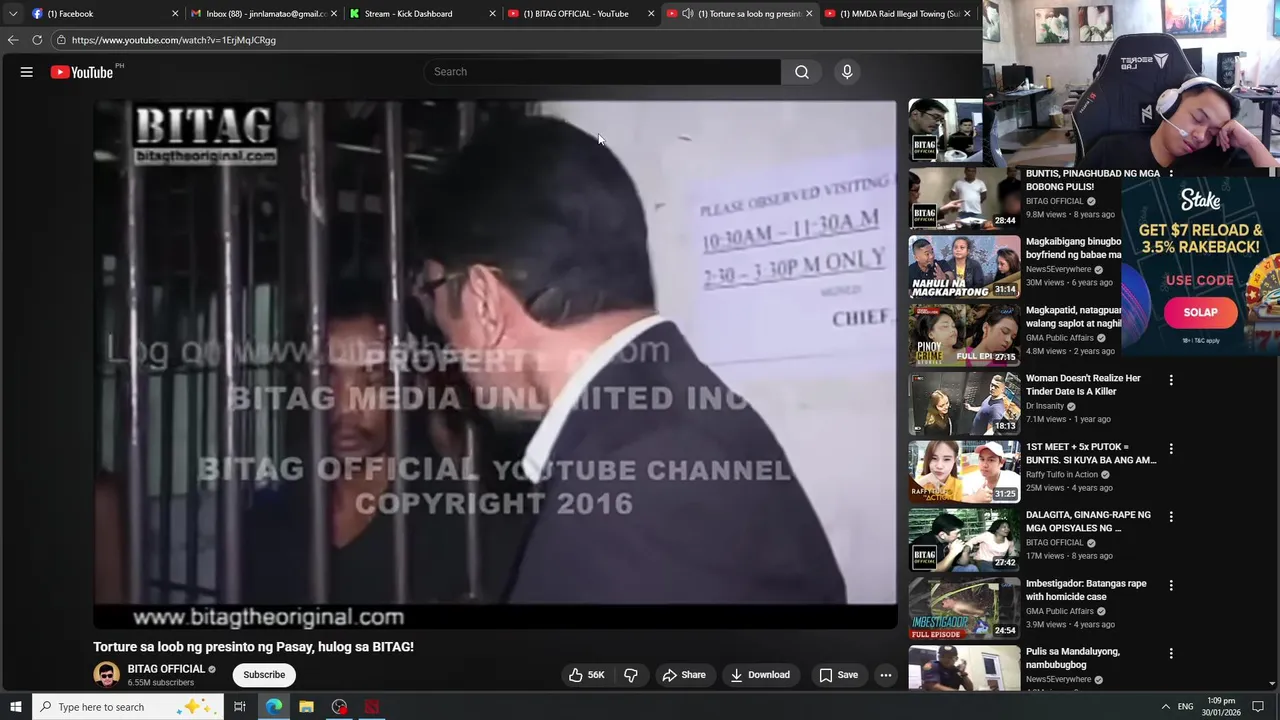The height and width of the screenshot is (720, 1280).
Task: Open the BITAG OFFICIAL channel name link
Action: tap(166, 669)
